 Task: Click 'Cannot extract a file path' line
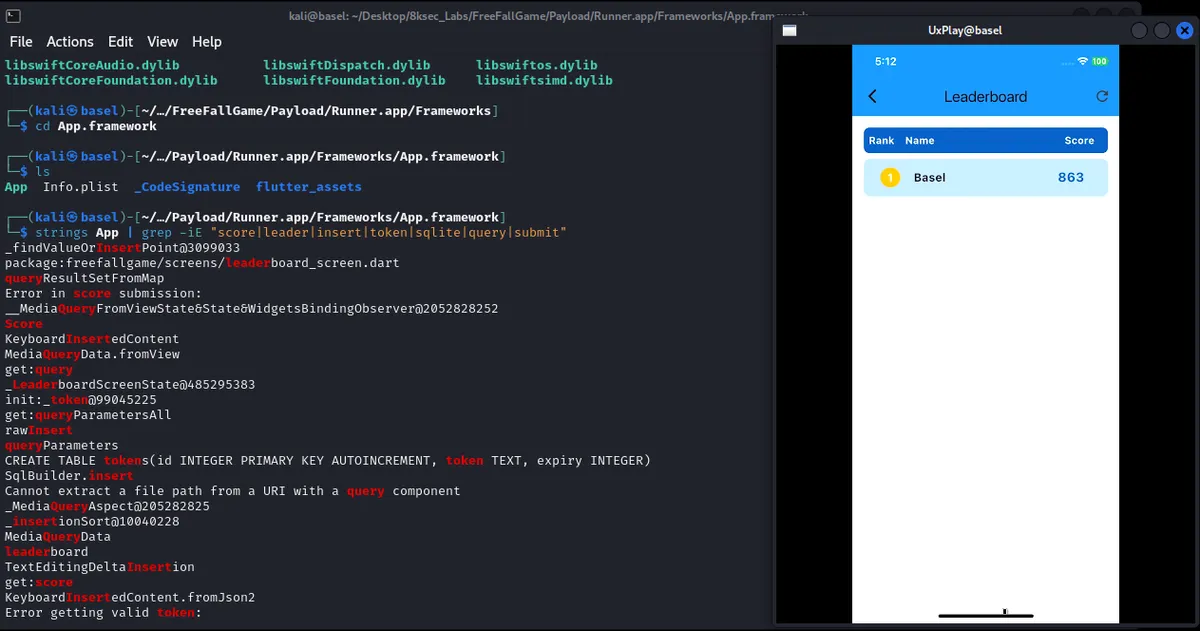[233, 491]
